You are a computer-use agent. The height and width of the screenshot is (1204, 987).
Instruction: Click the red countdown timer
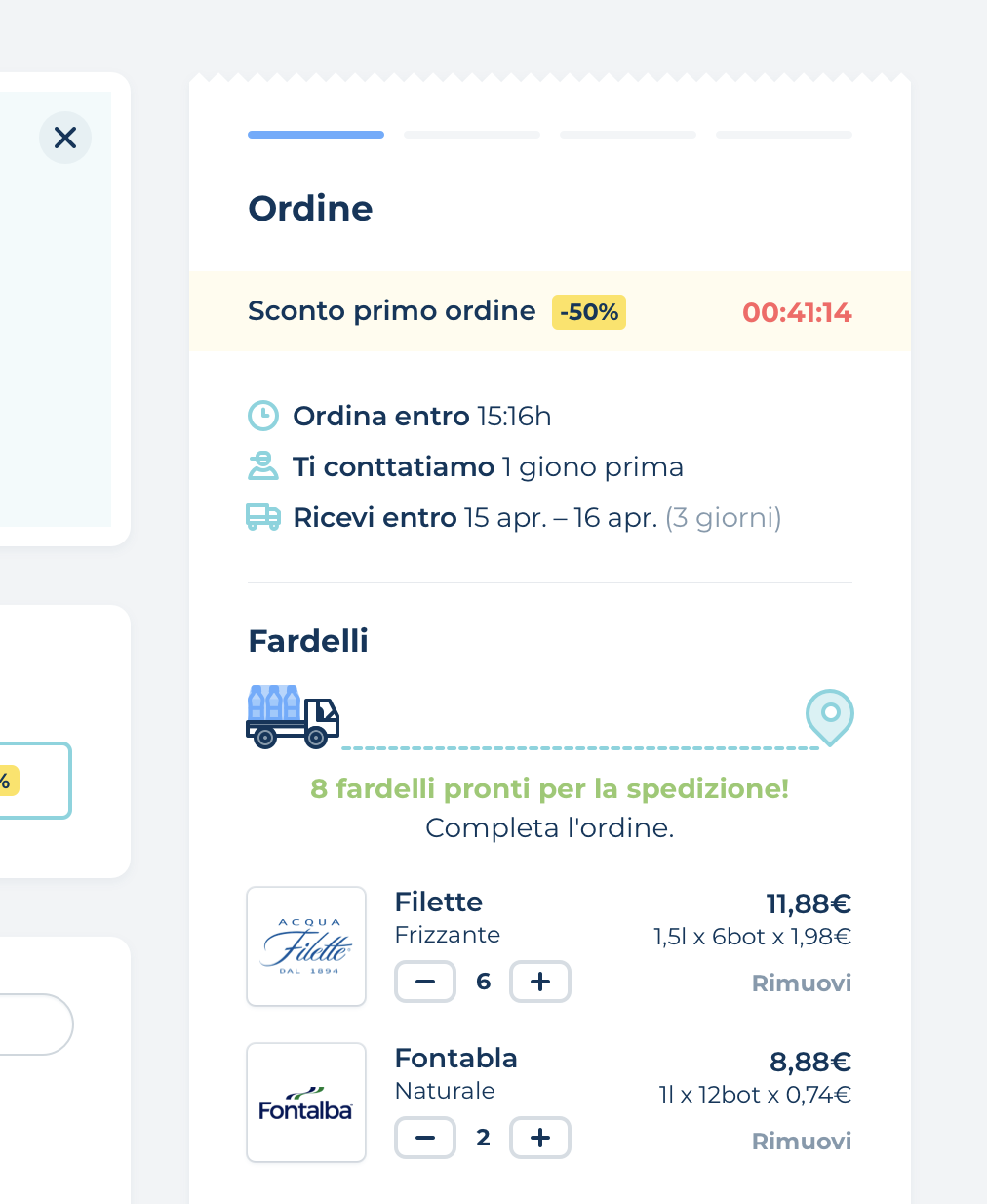(797, 313)
